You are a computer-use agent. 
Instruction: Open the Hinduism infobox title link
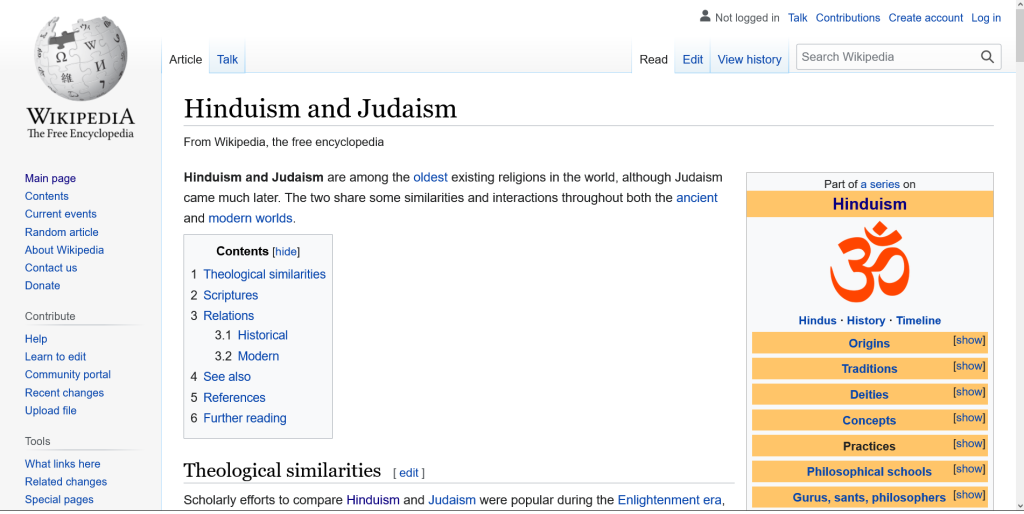[869, 204]
